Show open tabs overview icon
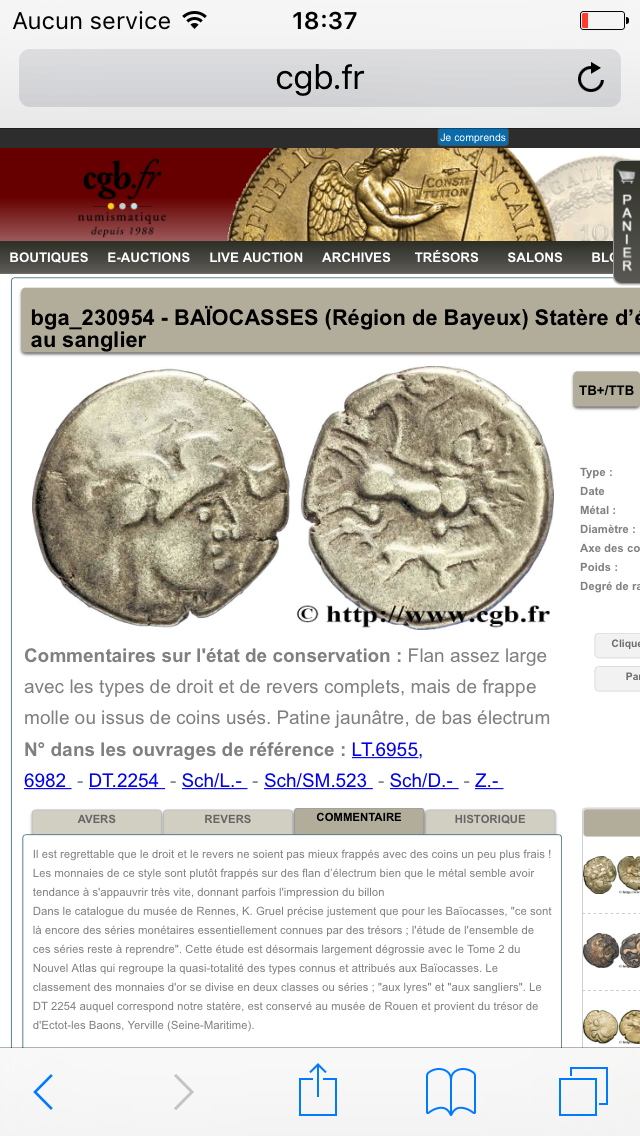The width and height of the screenshot is (640, 1136). pyautogui.click(x=583, y=1091)
